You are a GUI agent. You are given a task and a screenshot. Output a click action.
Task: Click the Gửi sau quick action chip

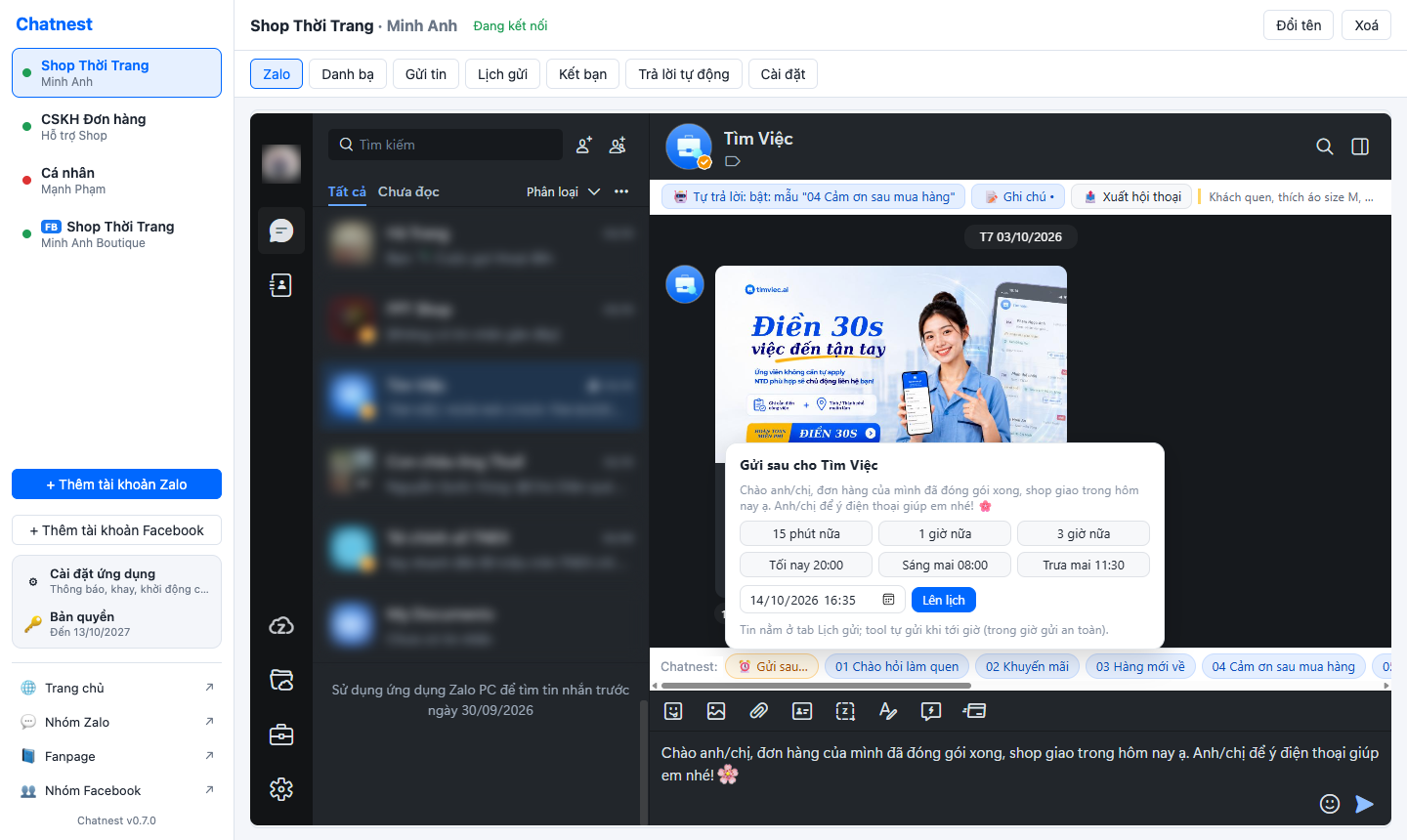coord(773,666)
